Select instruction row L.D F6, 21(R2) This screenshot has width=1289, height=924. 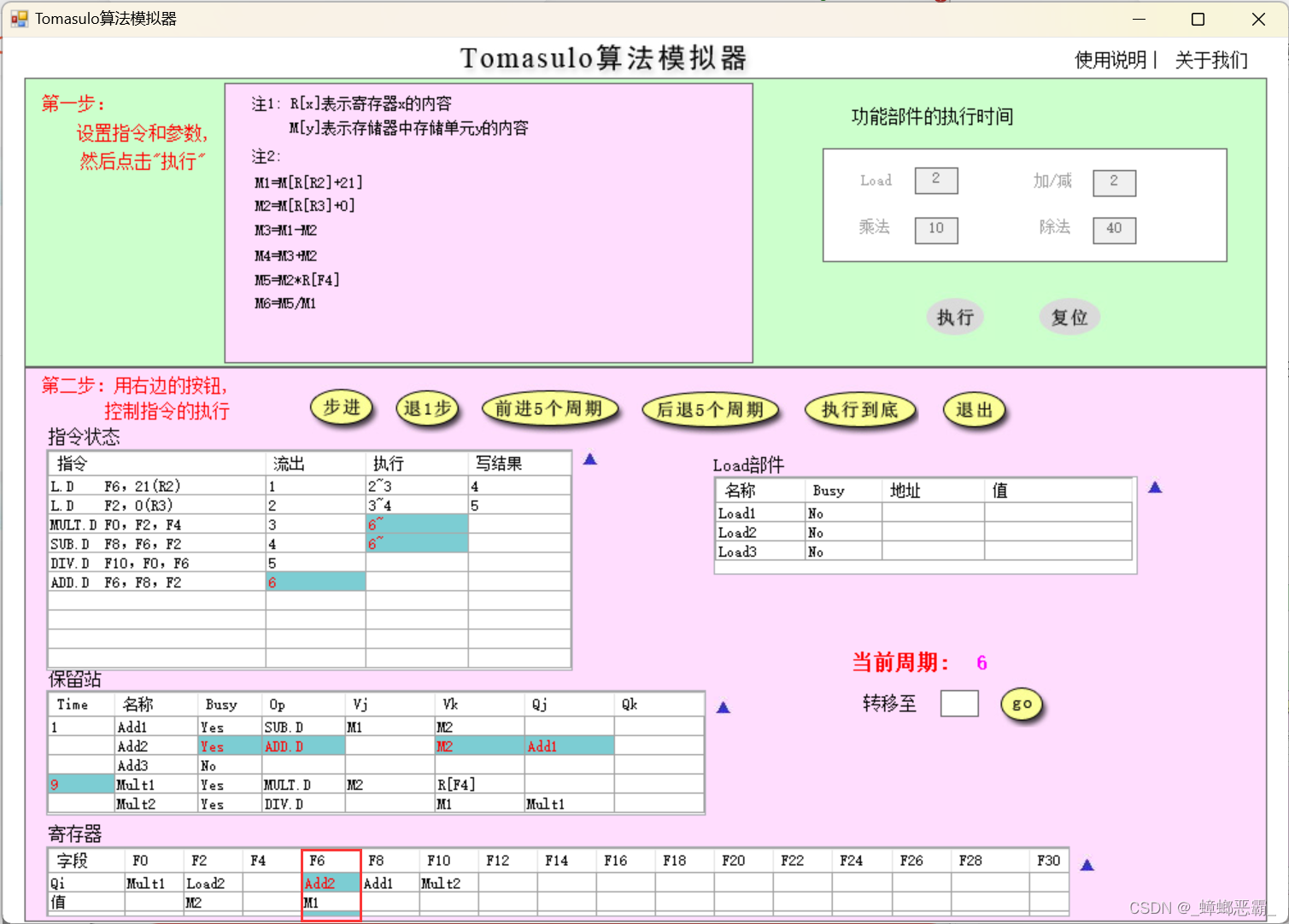pos(310,486)
